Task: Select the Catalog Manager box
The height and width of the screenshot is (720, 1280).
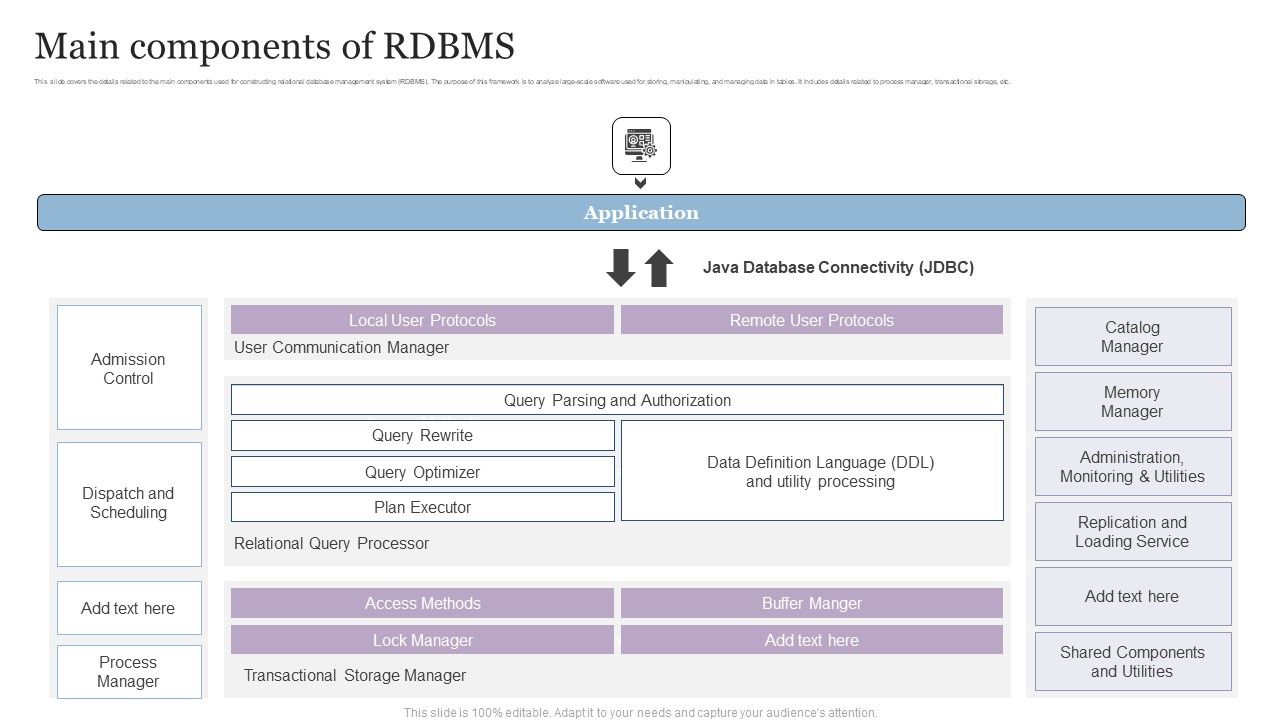Action: (1132, 336)
